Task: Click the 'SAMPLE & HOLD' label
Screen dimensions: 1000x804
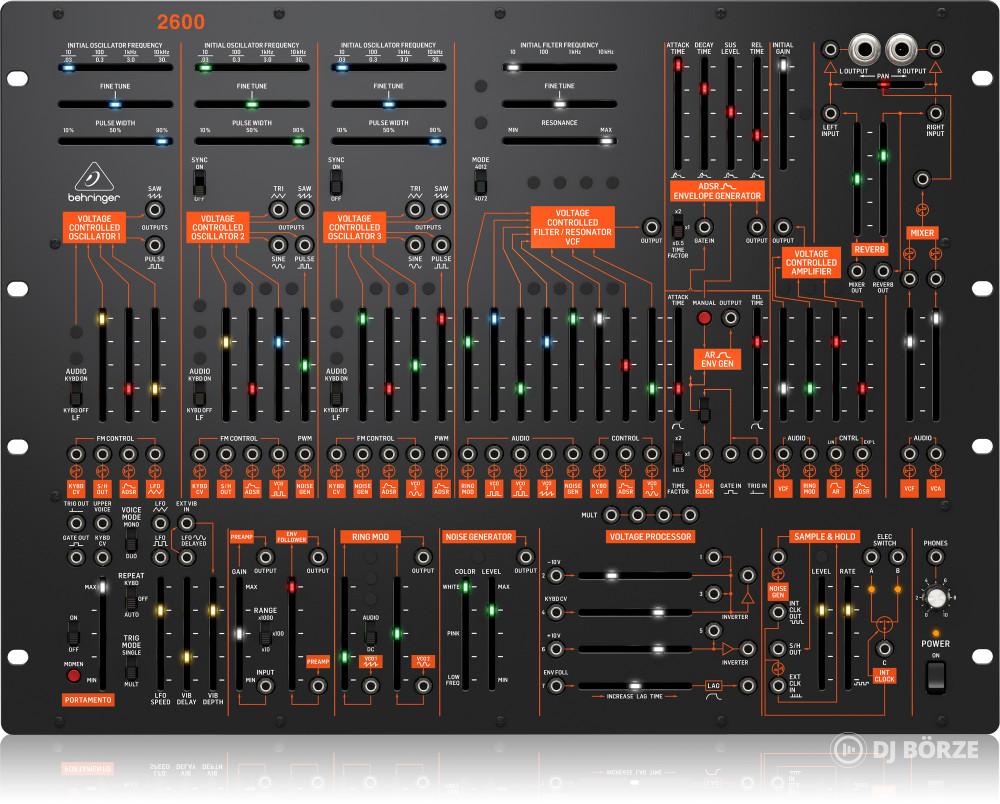Action: coord(825,537)
